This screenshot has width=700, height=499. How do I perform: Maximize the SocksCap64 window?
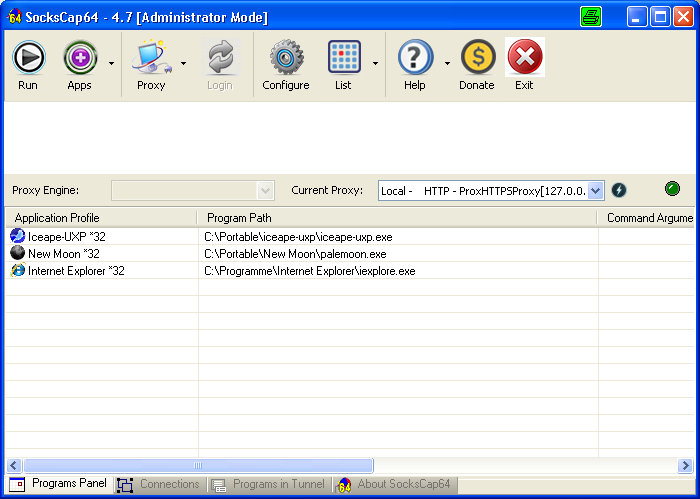660,17
